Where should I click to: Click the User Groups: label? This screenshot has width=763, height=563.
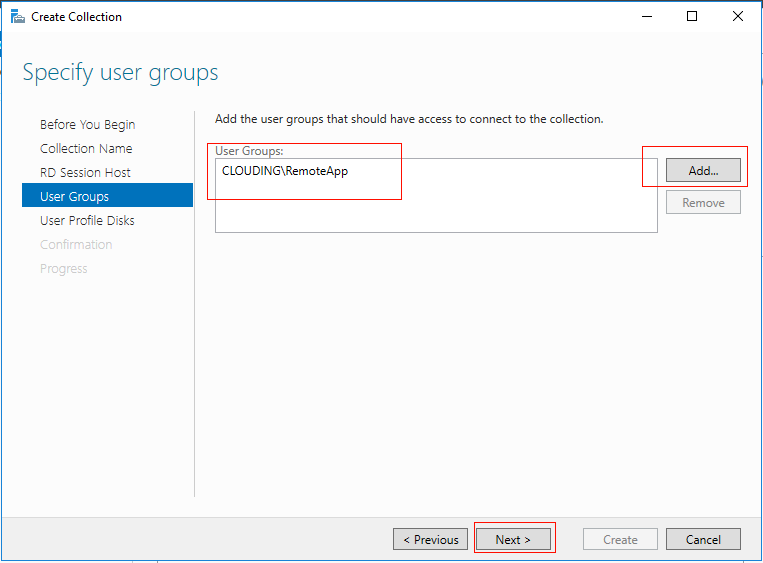[x=249, y=151]
